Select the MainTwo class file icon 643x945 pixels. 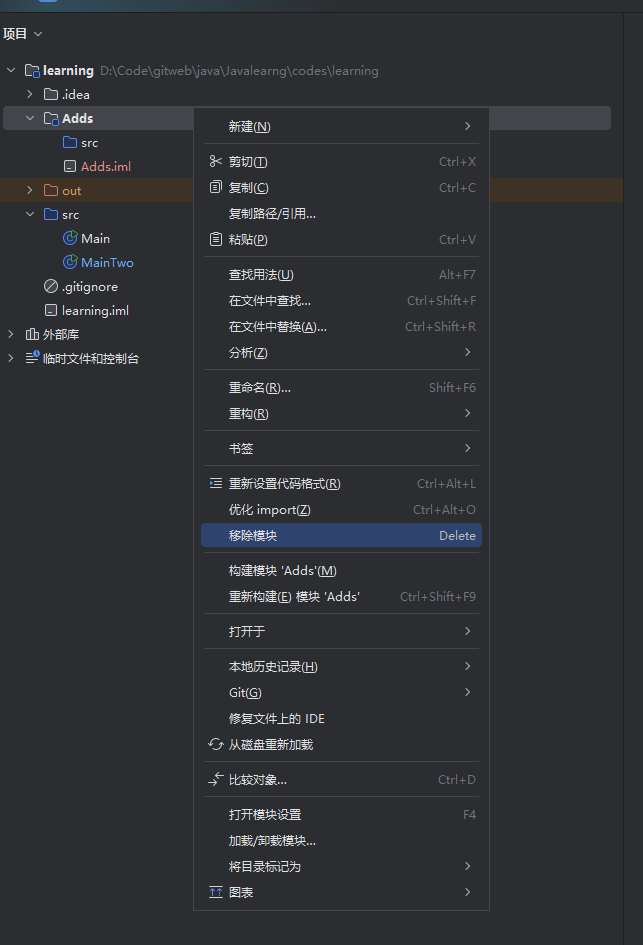point(70,263)
